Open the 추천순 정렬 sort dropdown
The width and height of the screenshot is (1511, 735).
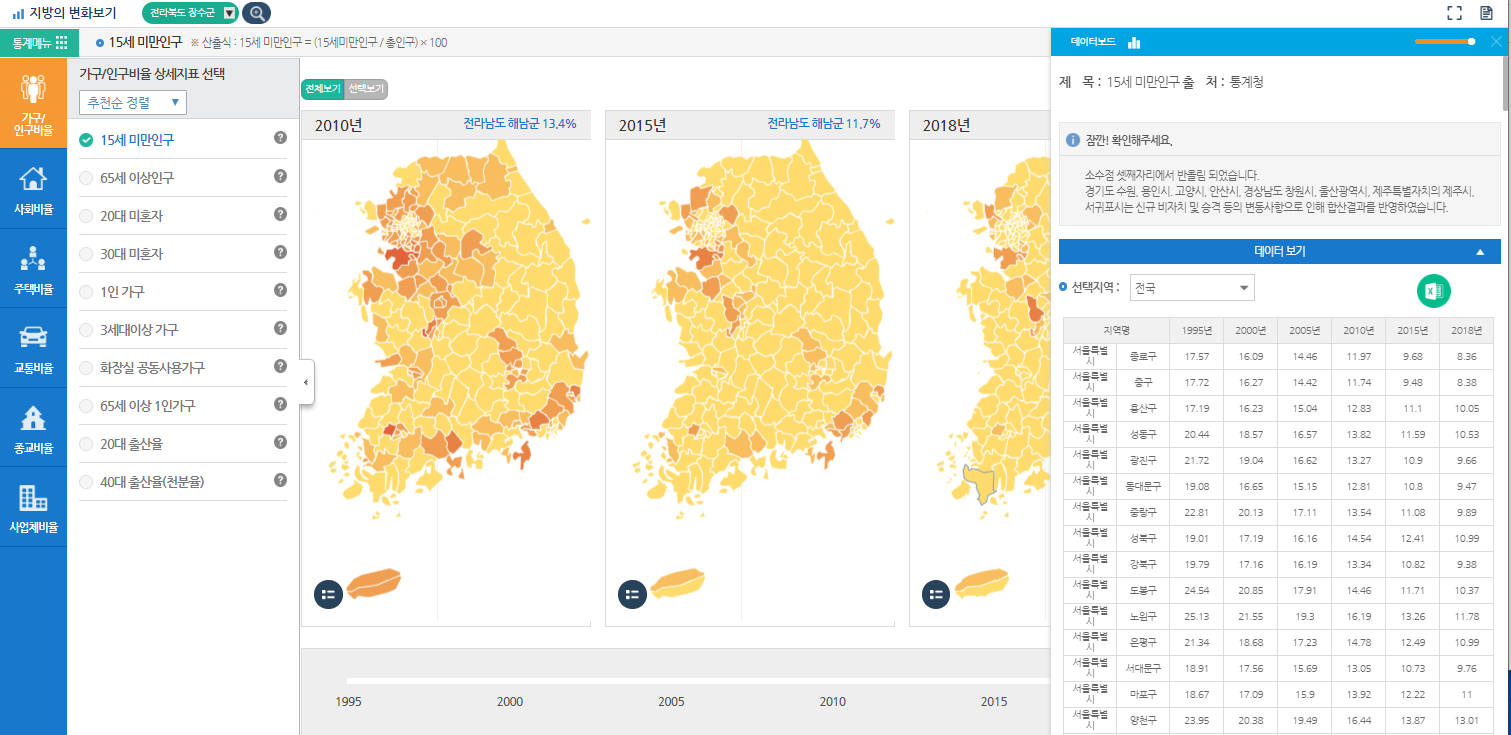(x=133, y=102)
